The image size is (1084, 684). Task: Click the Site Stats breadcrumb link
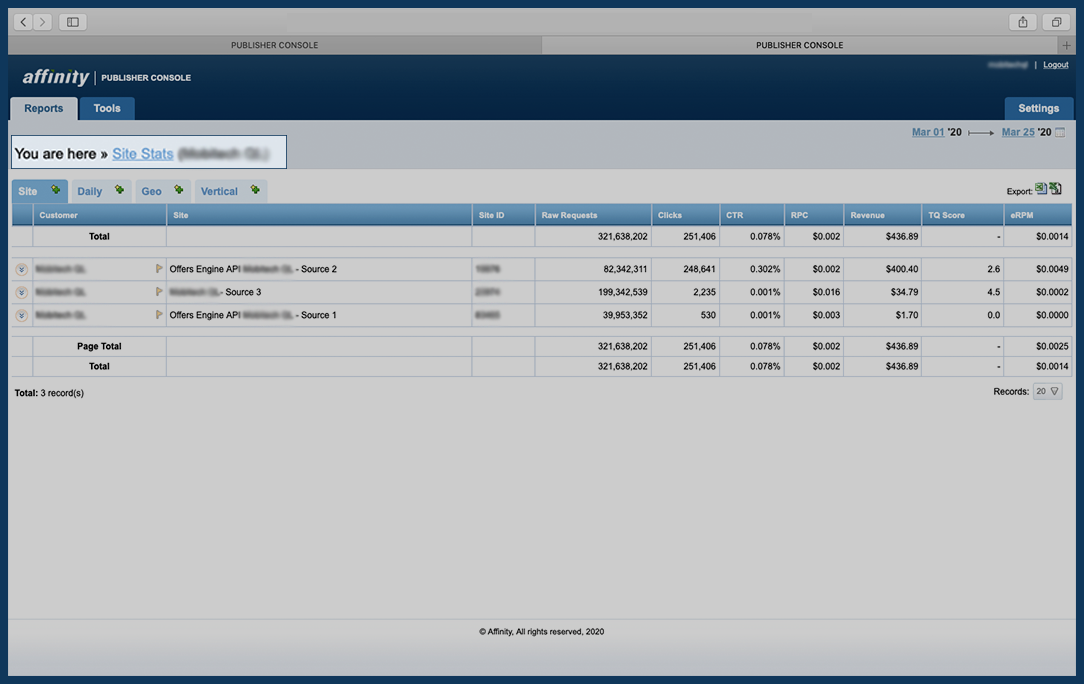[x=143, y=154]
